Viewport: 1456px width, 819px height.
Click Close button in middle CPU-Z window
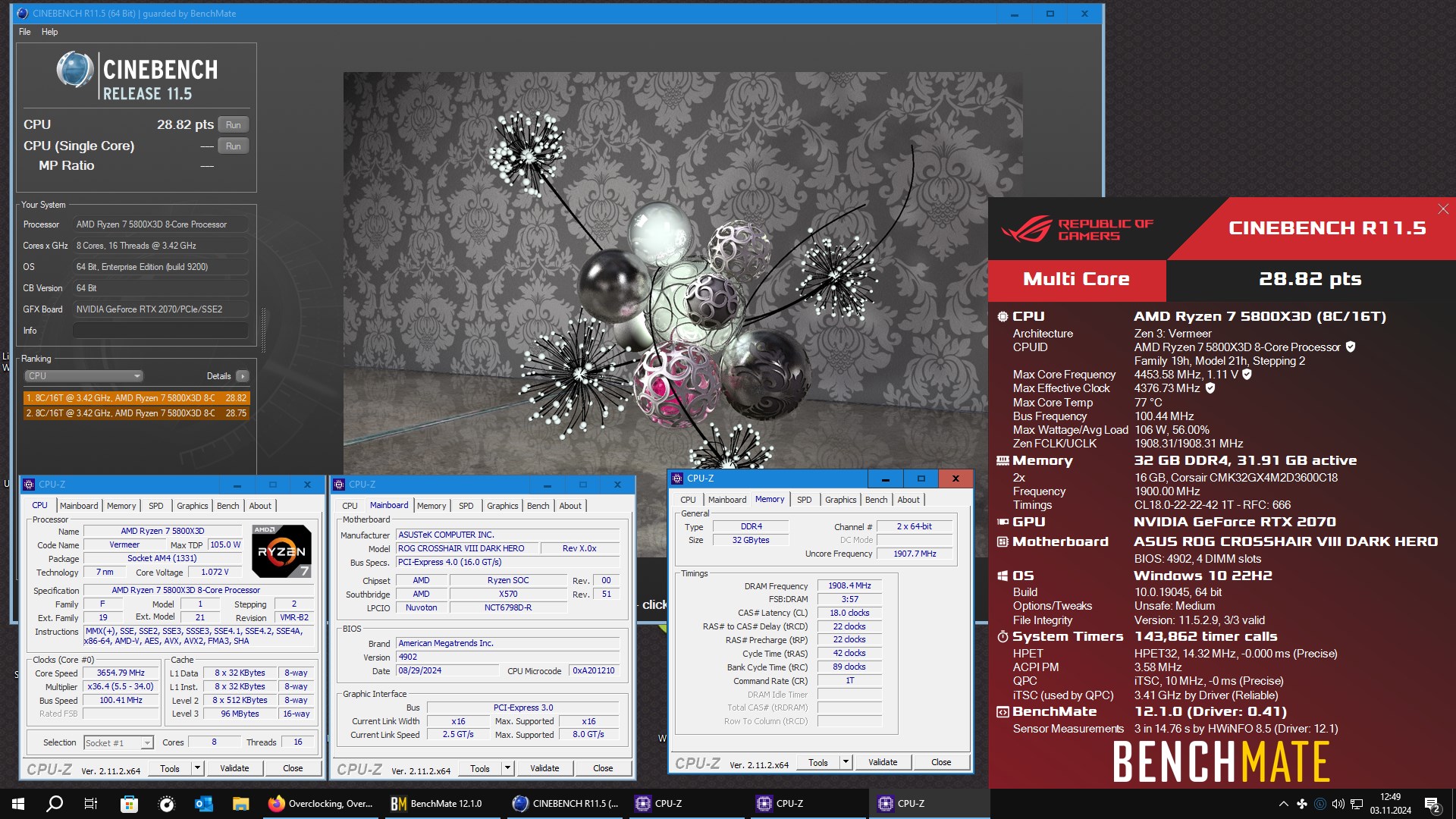pyautogui.click(x=603, y=768)
